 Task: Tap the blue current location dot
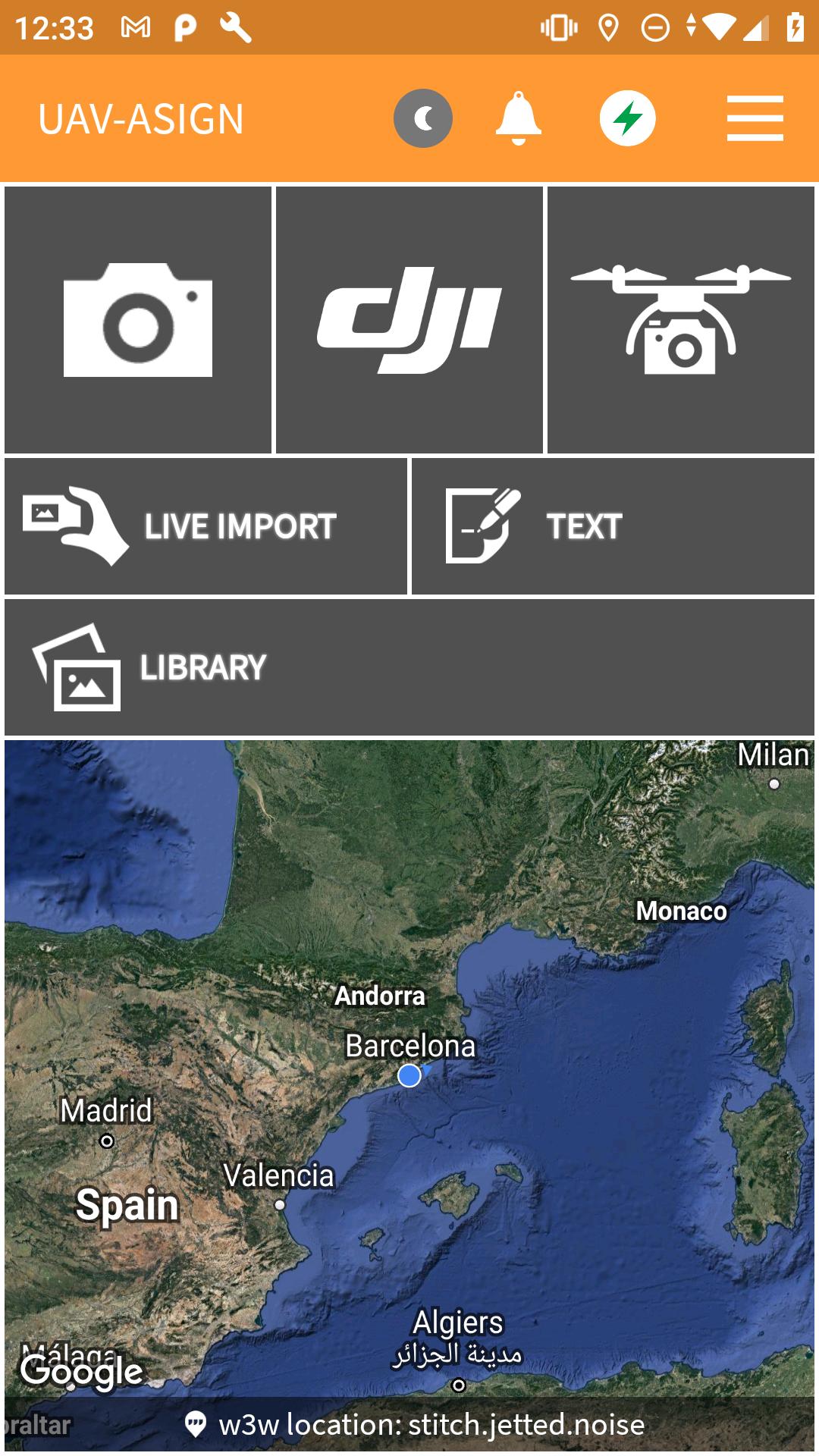tap(409, 1075)
